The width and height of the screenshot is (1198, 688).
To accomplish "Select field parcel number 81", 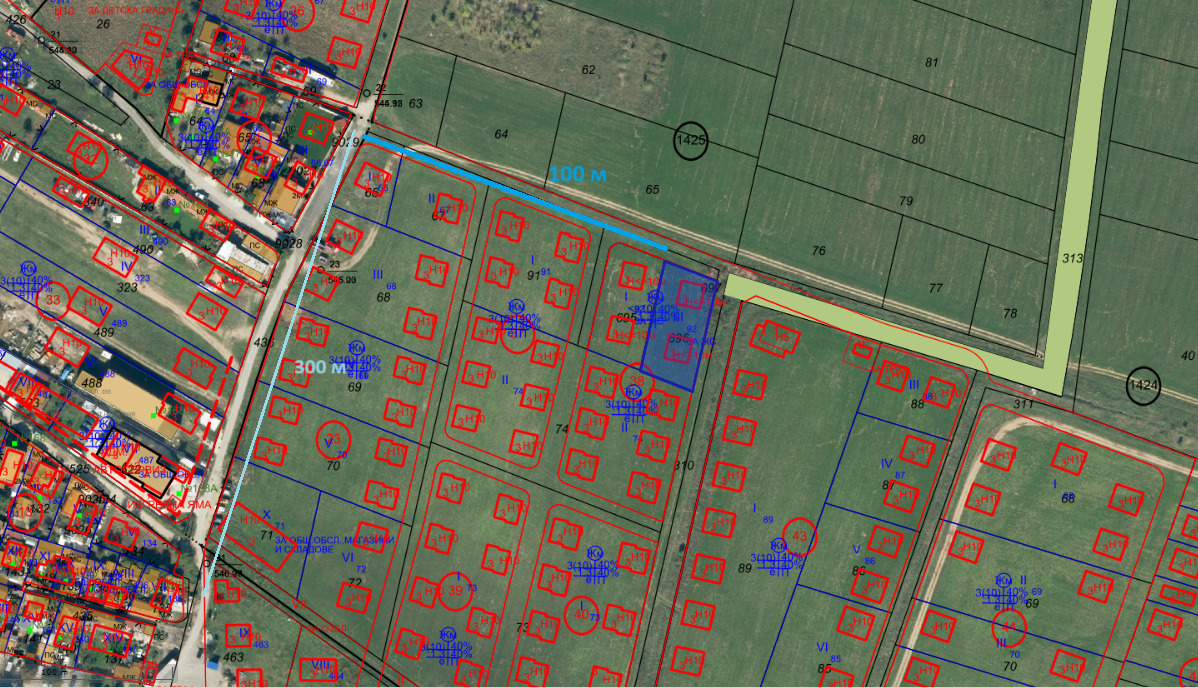I will (x=932, y=62).
